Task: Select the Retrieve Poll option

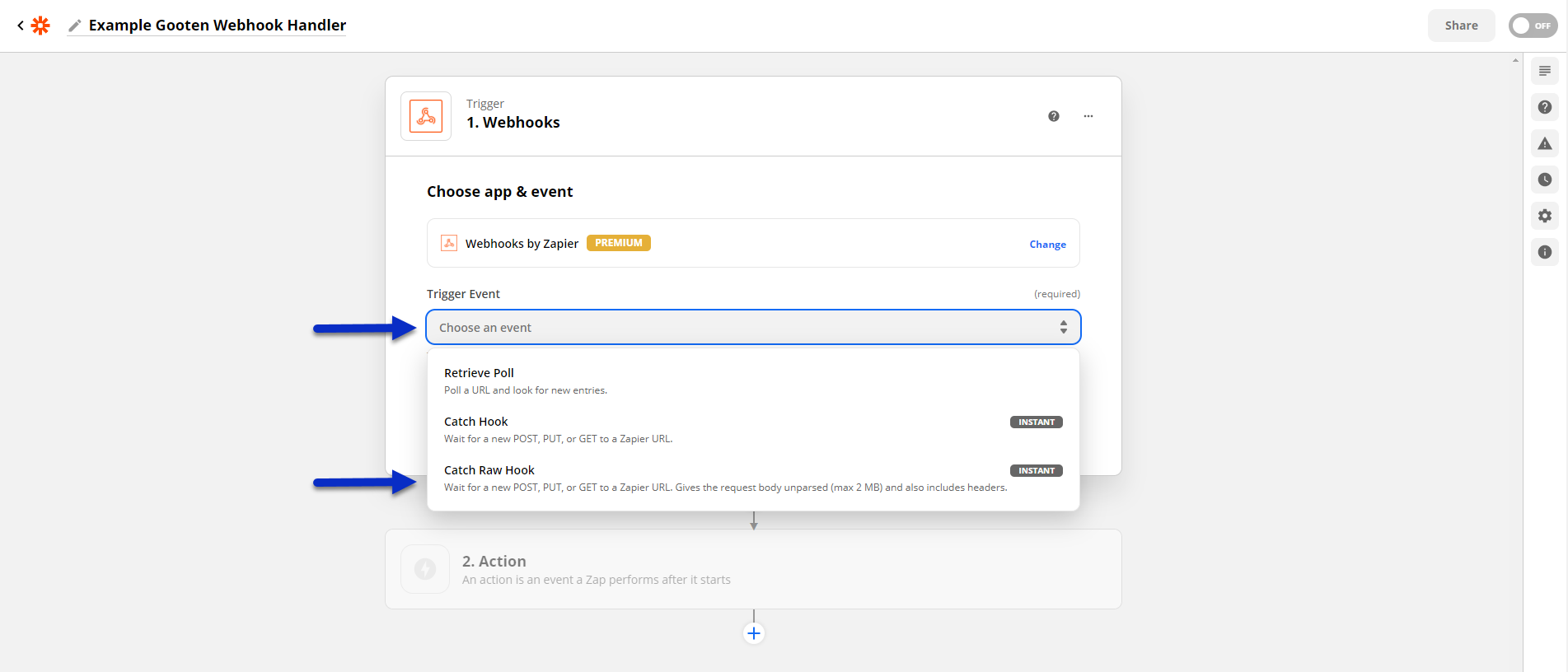Action: tap(753, 380)
